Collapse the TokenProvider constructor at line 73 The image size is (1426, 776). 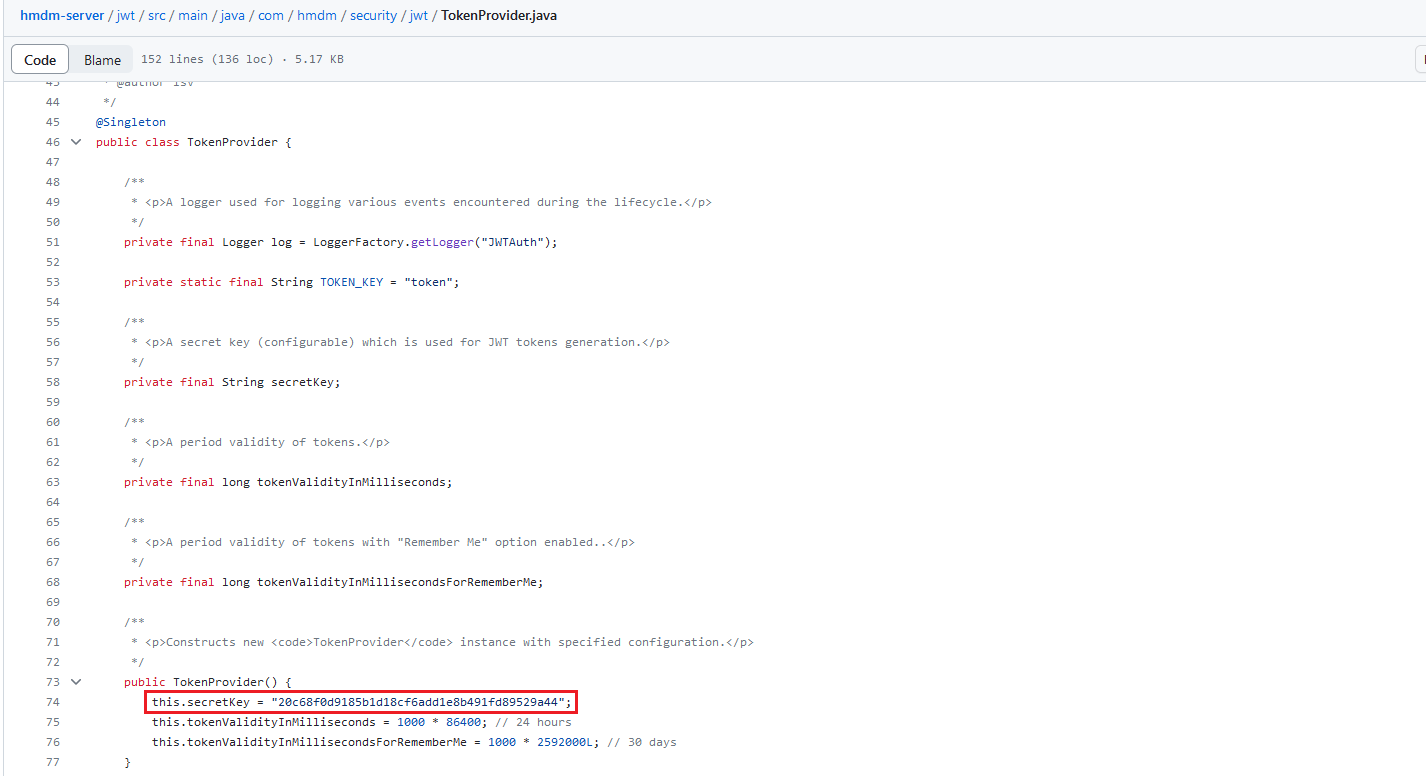click(76, 682)
